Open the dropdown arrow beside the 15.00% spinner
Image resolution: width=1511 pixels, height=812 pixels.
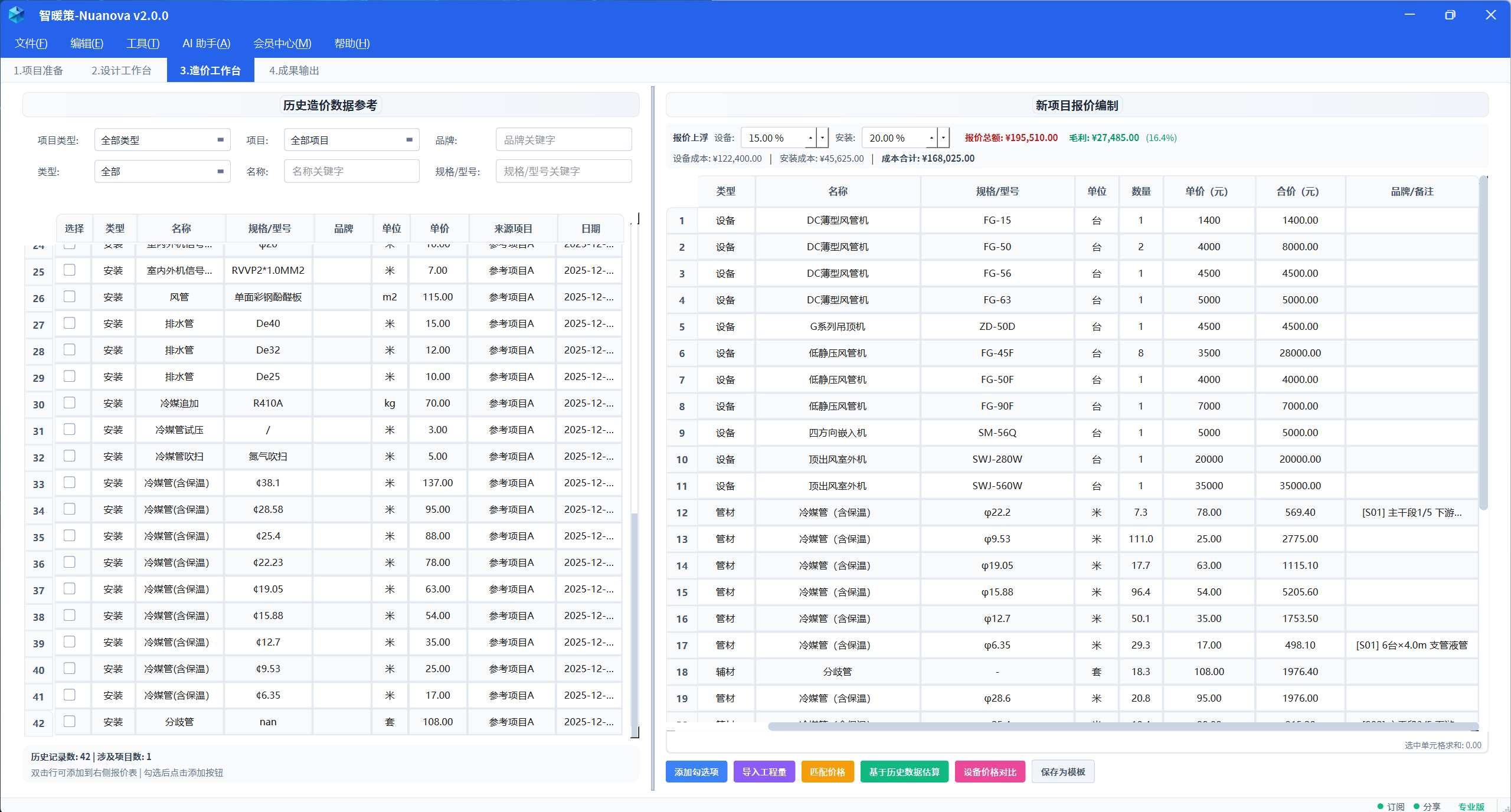(822, 137)
